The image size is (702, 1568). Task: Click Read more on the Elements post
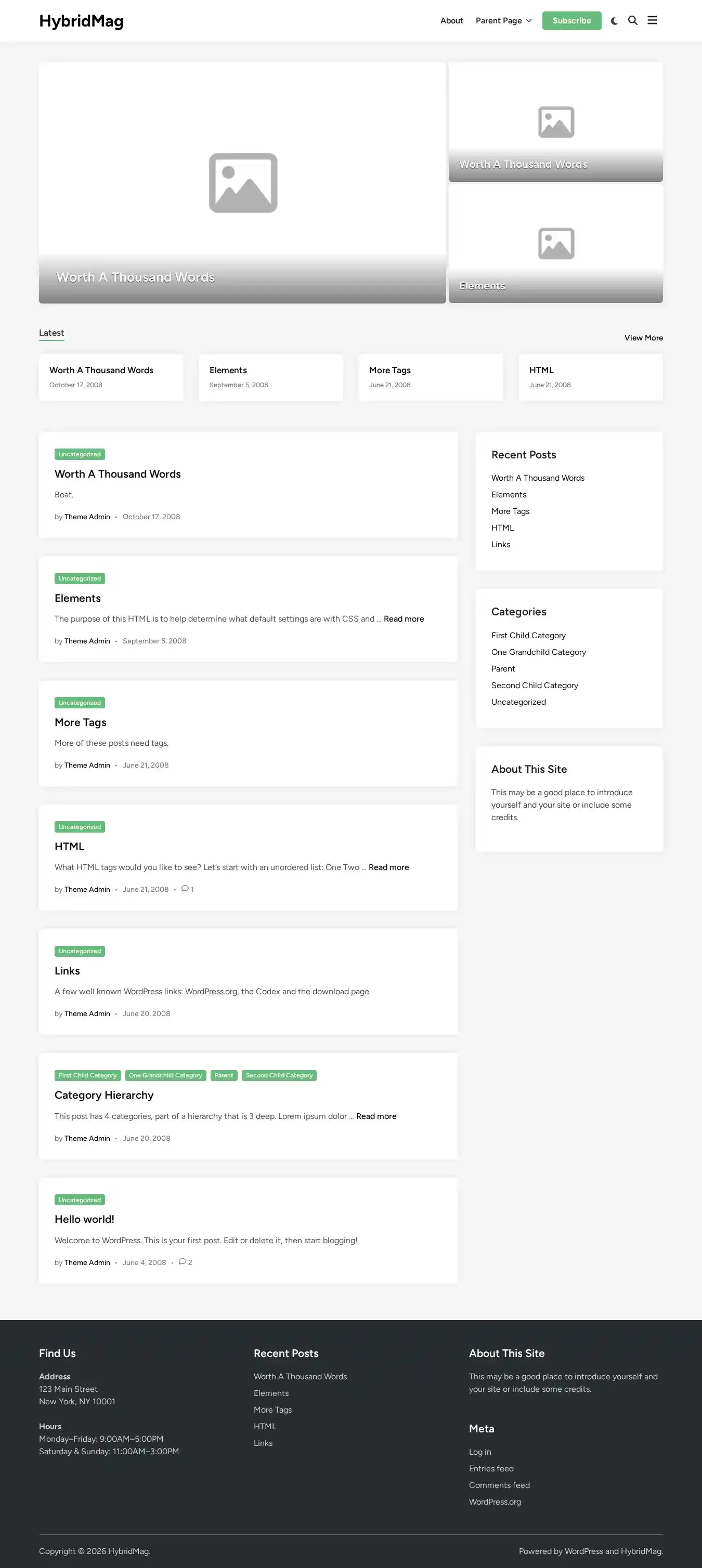[x=403, y=618]
